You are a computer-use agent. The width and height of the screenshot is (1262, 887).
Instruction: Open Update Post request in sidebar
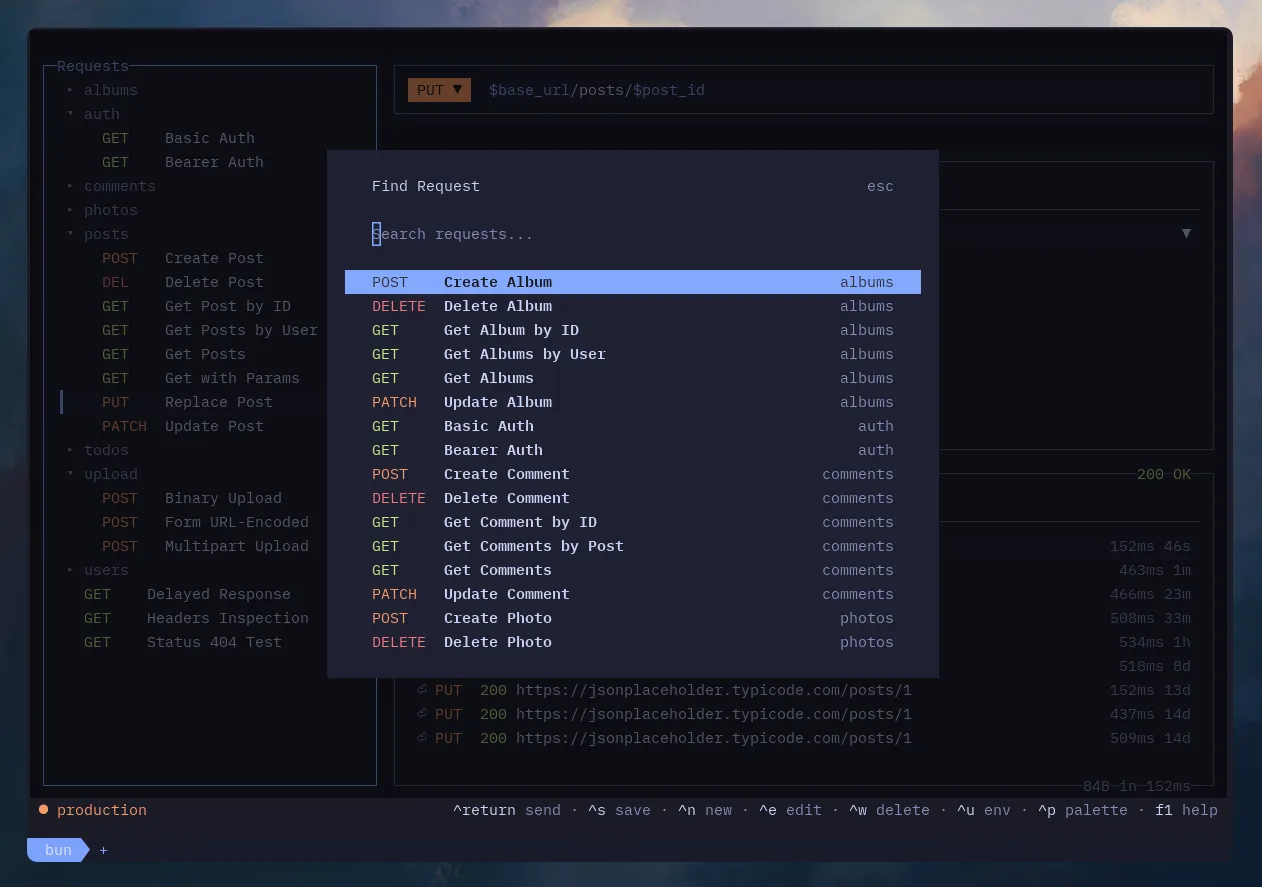point(183,426)
